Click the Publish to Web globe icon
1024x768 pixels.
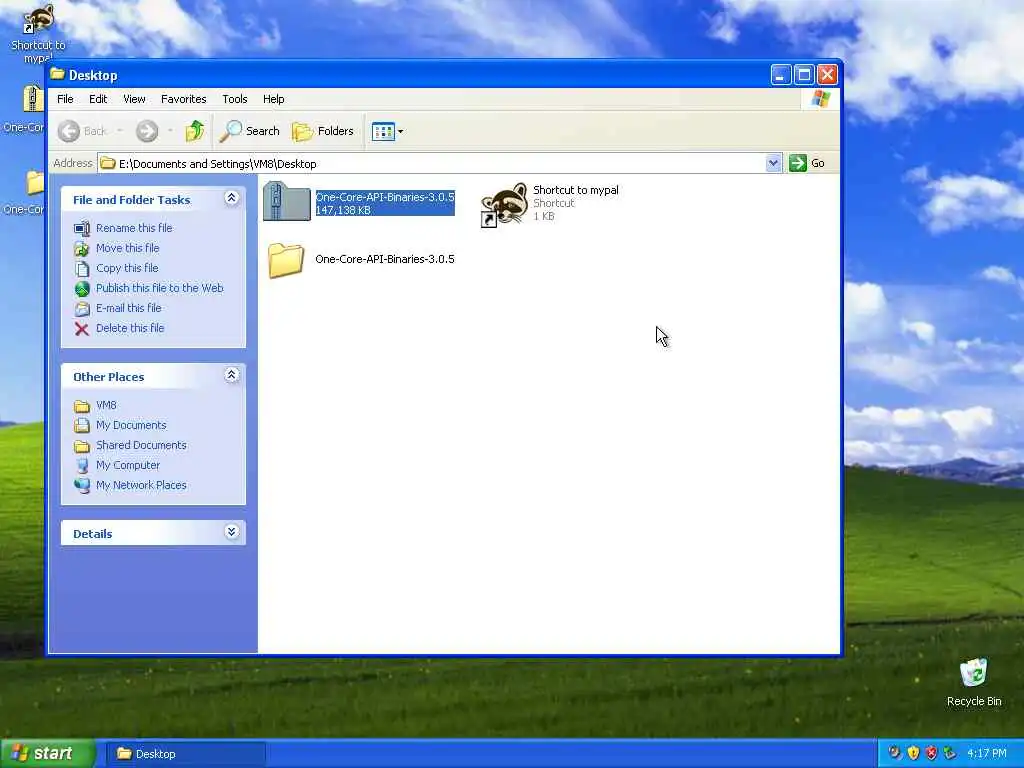(x=82, y=289)
